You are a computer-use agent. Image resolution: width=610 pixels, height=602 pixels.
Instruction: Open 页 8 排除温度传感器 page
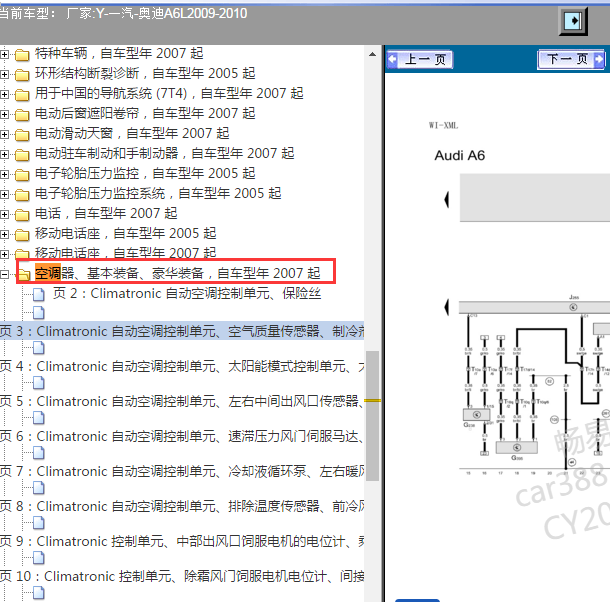(x=182, y=507)
